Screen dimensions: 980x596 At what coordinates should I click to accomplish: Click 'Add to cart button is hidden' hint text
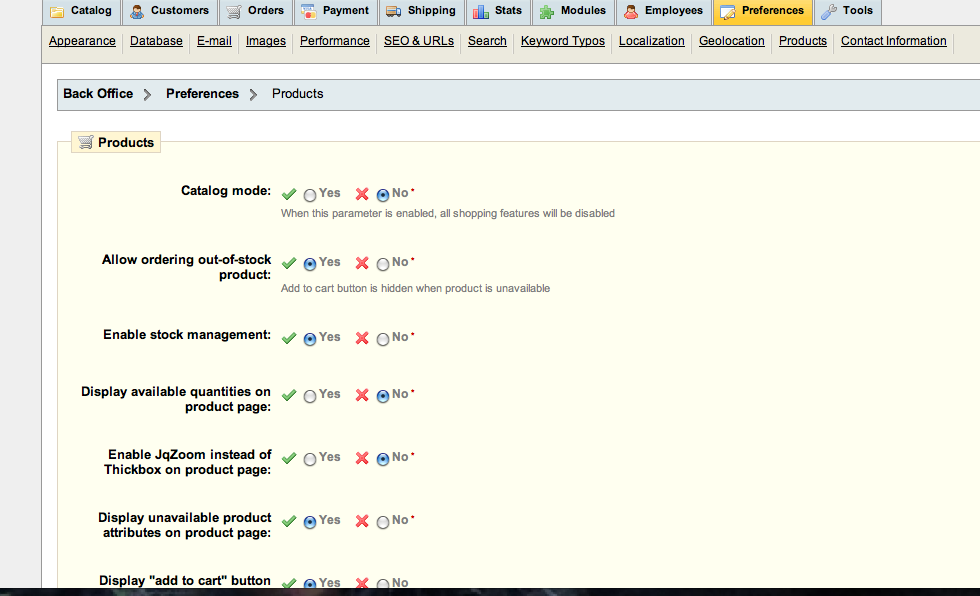pyautogui.click(x=416, y=288)
